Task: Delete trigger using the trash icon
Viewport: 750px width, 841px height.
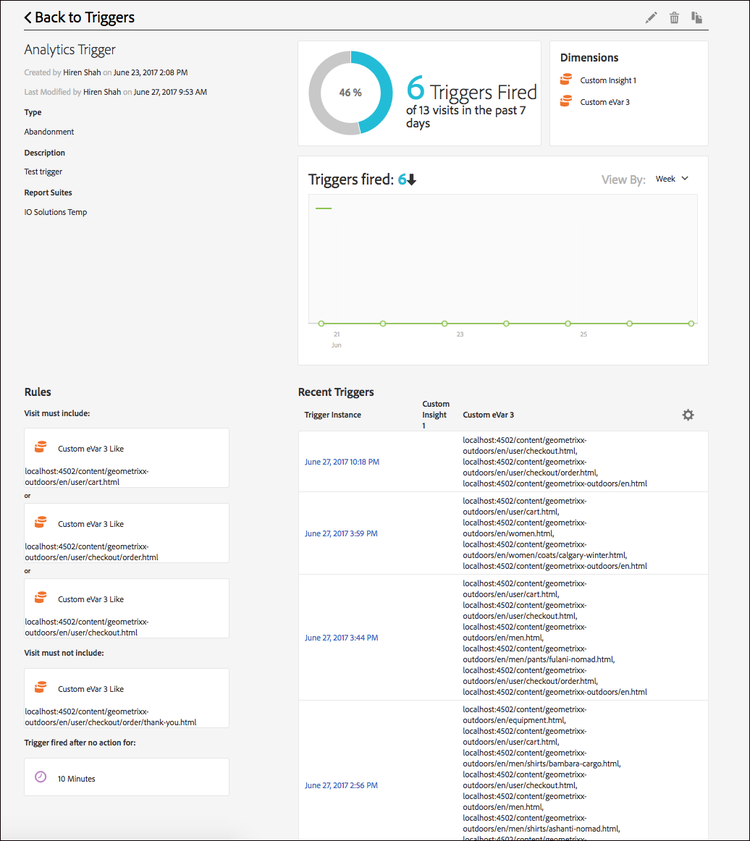Action: [674, 17]
